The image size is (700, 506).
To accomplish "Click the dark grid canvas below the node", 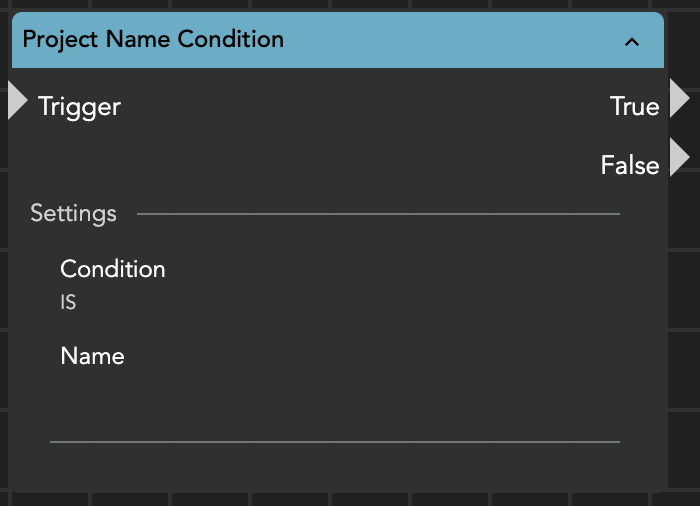I will click(x=350, y=499).
